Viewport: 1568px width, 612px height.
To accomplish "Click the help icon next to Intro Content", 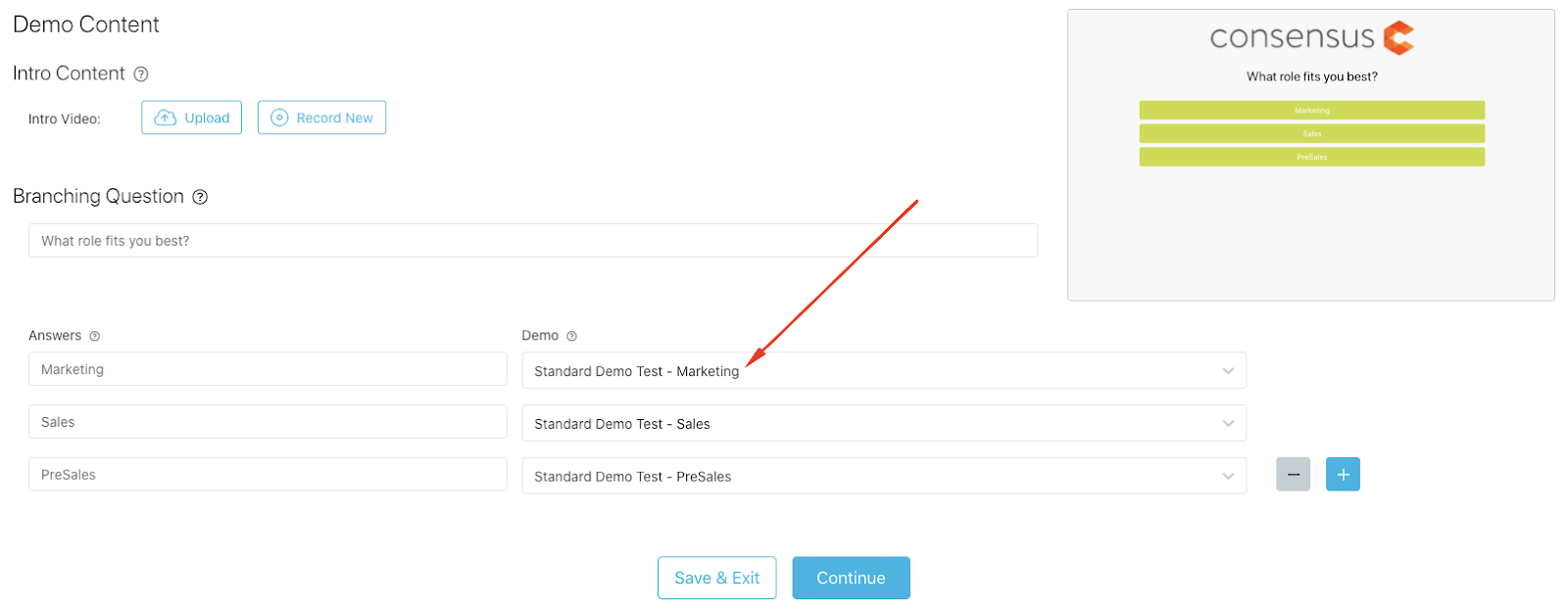I will 141,74.
